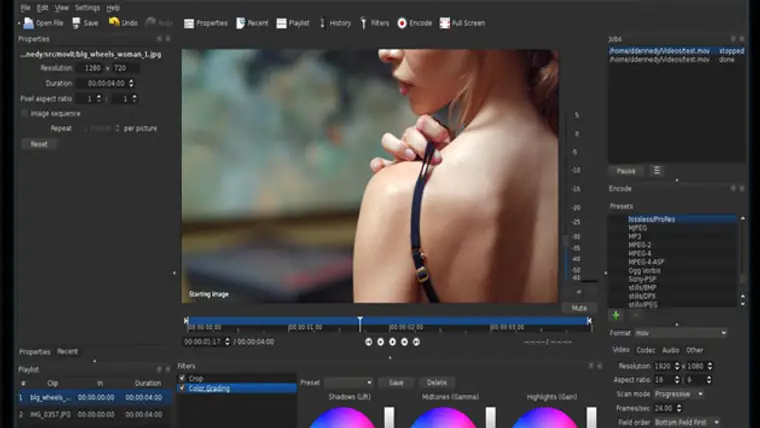Click the red Encode toolbar icon
This screenshot has height=428, width=760.
click(402, 23)
